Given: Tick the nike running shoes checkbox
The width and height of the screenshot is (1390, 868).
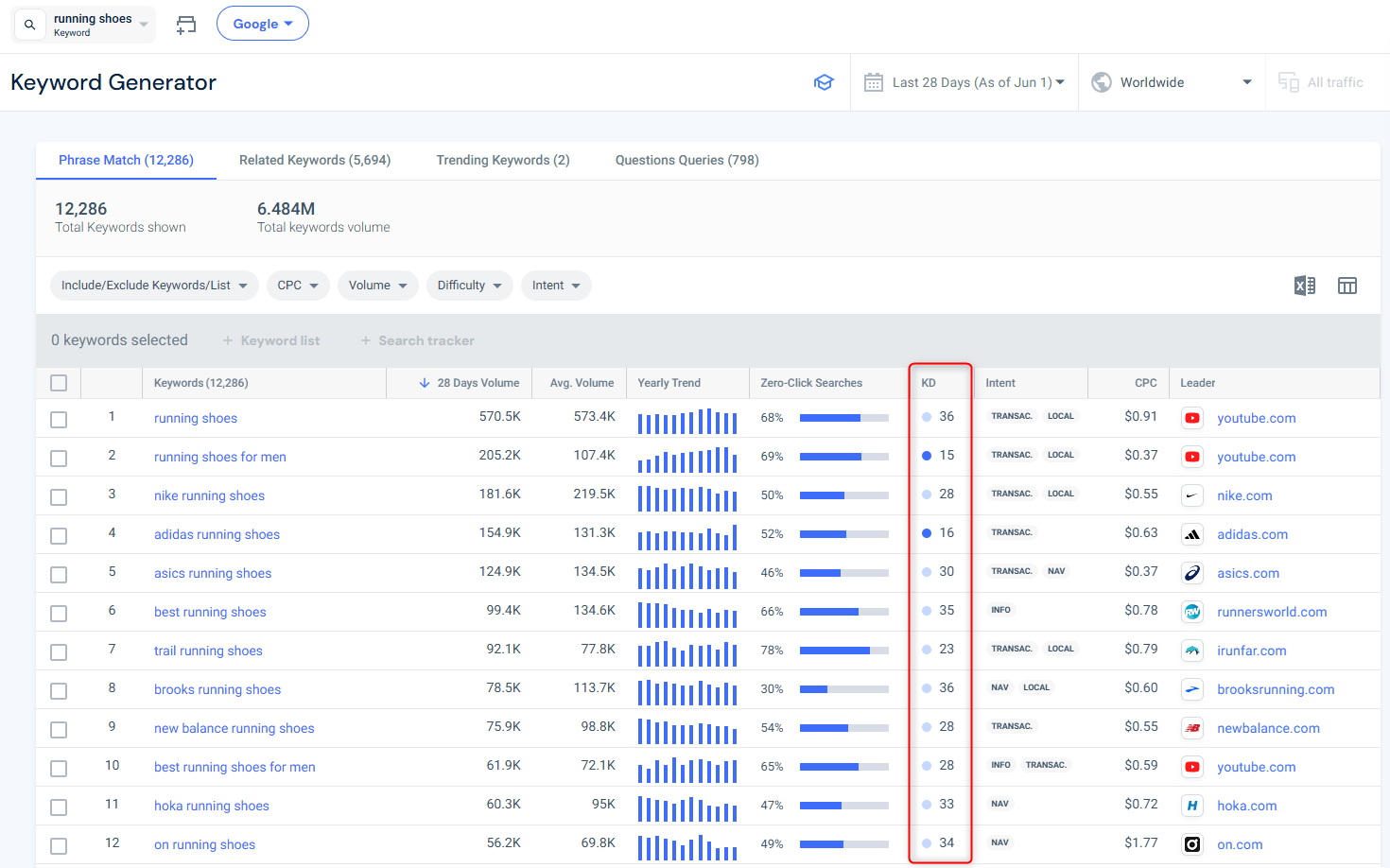Looking at the screenshot, I should [59, 496].
